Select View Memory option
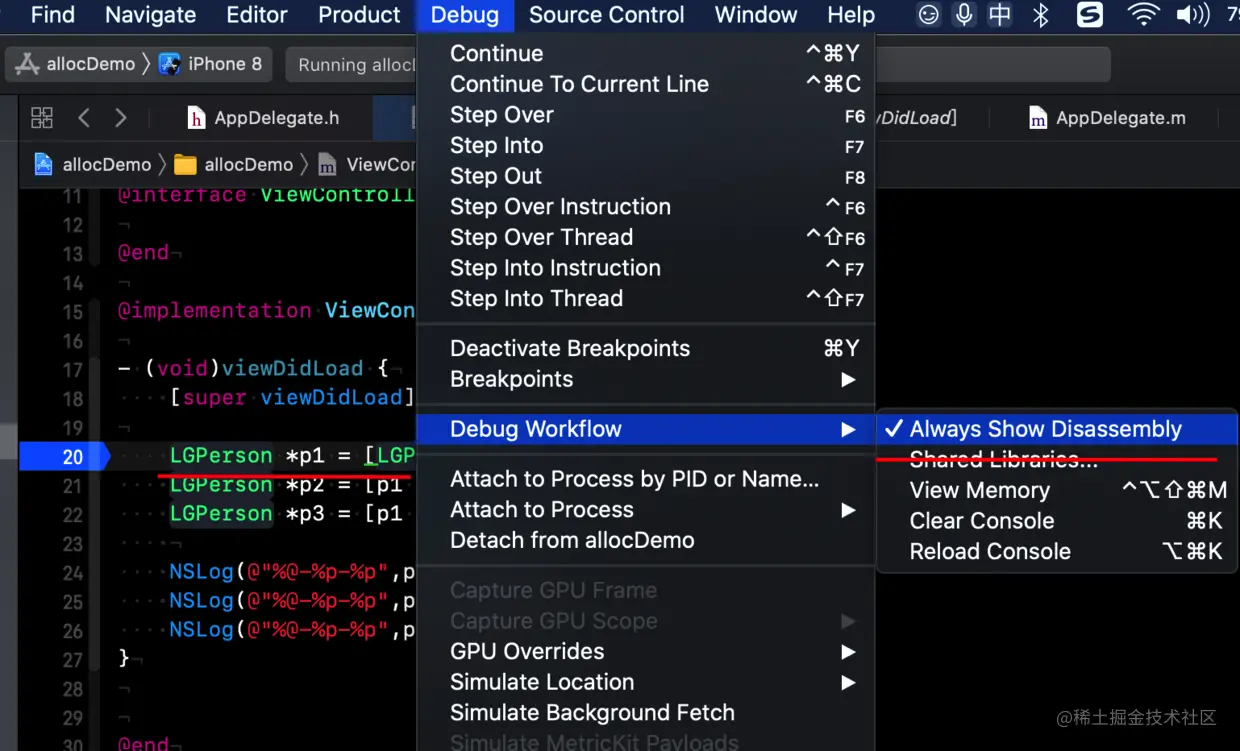This screenshot has height=751, width=1240. pyautogui.click(x=980, y=490)
